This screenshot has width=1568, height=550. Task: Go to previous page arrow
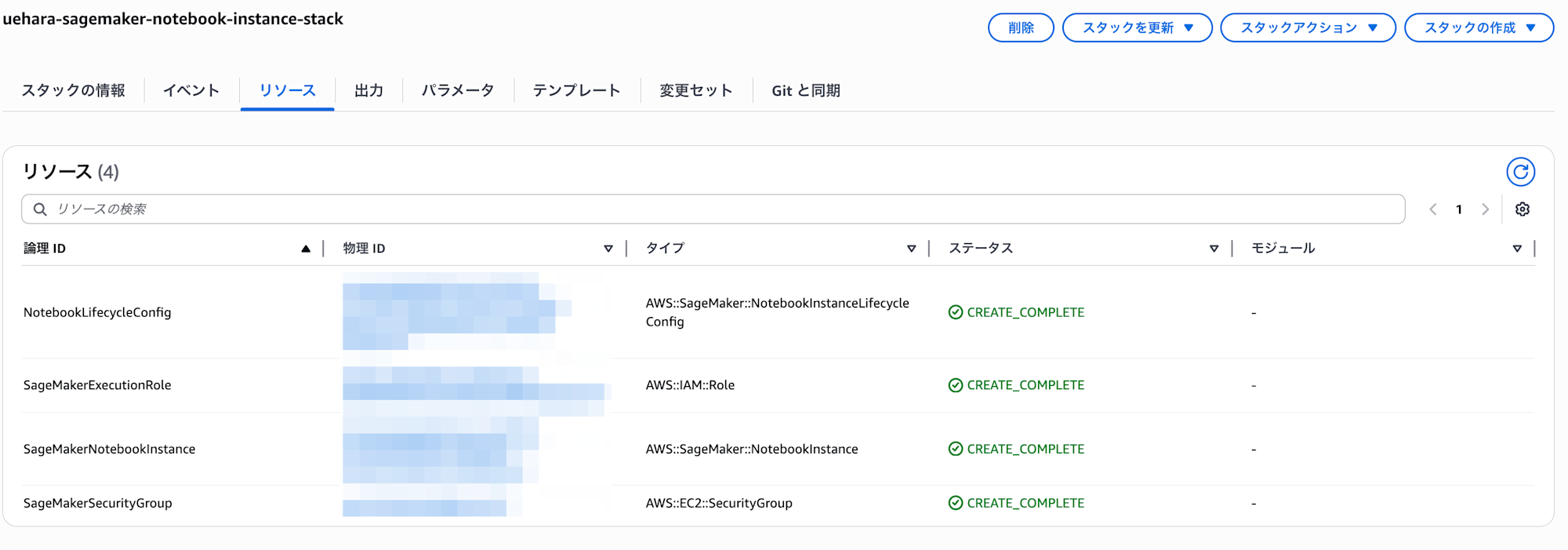(x=1433, y=209)
